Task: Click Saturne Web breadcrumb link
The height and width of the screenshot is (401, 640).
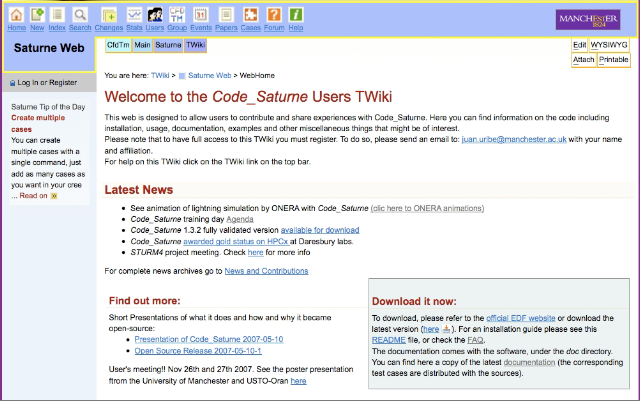Action: point(210,76)
